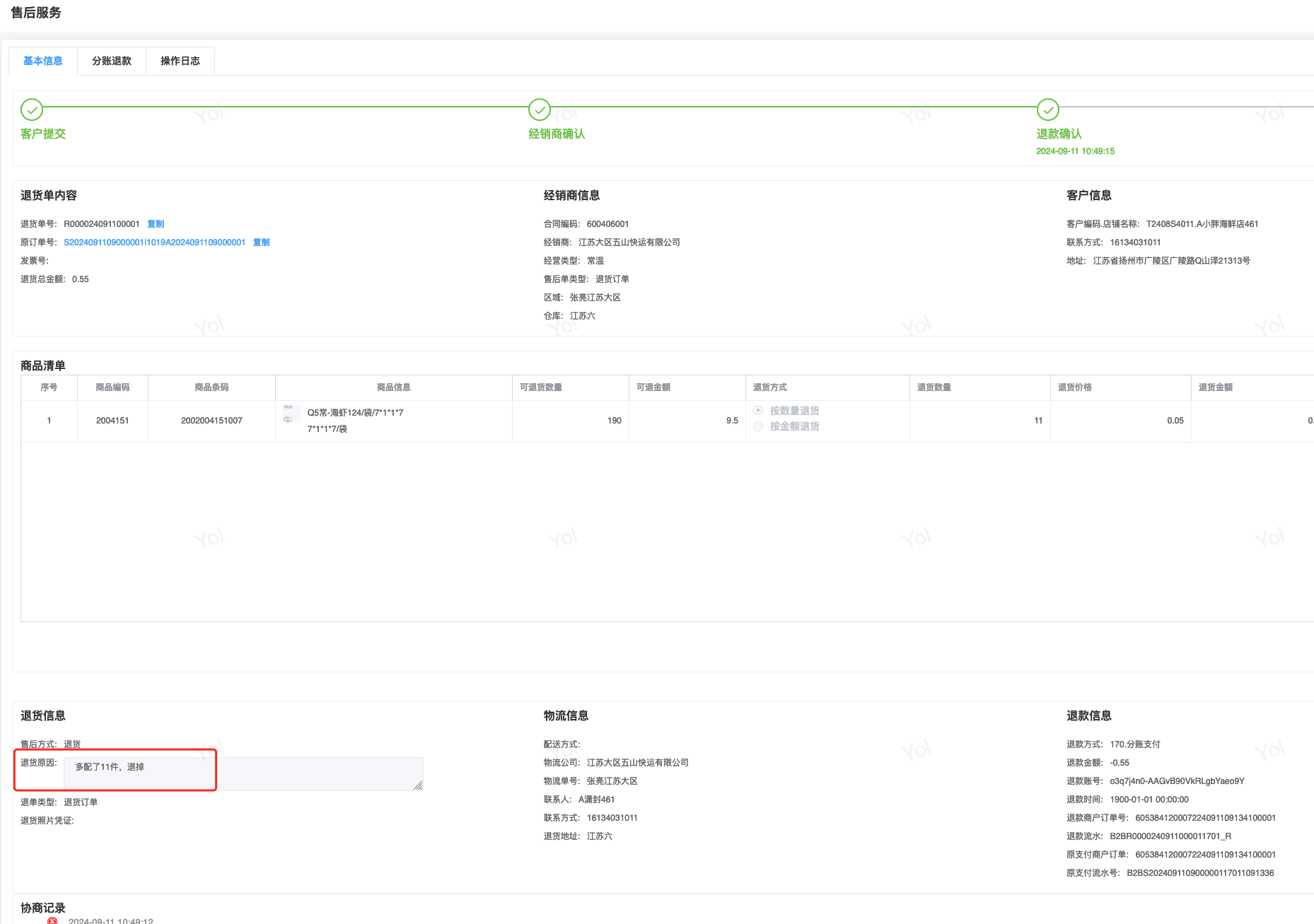Click the 退货价格 column header
Image resolution: width=1314 pixels, height=924 pixels.
[x=1075, y=387]
